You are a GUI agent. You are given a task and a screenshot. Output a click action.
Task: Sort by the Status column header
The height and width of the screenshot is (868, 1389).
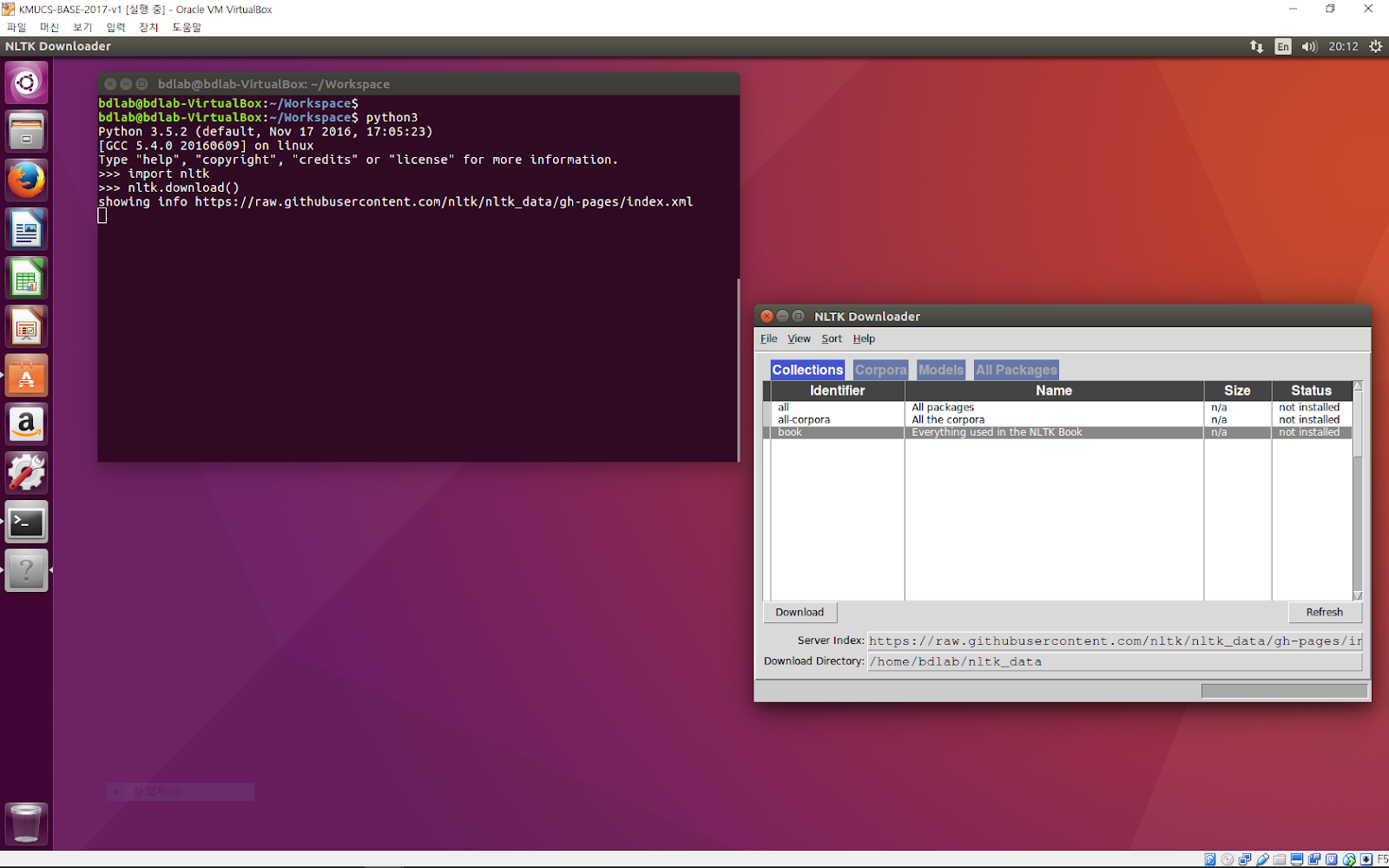tap(1311, 391)
